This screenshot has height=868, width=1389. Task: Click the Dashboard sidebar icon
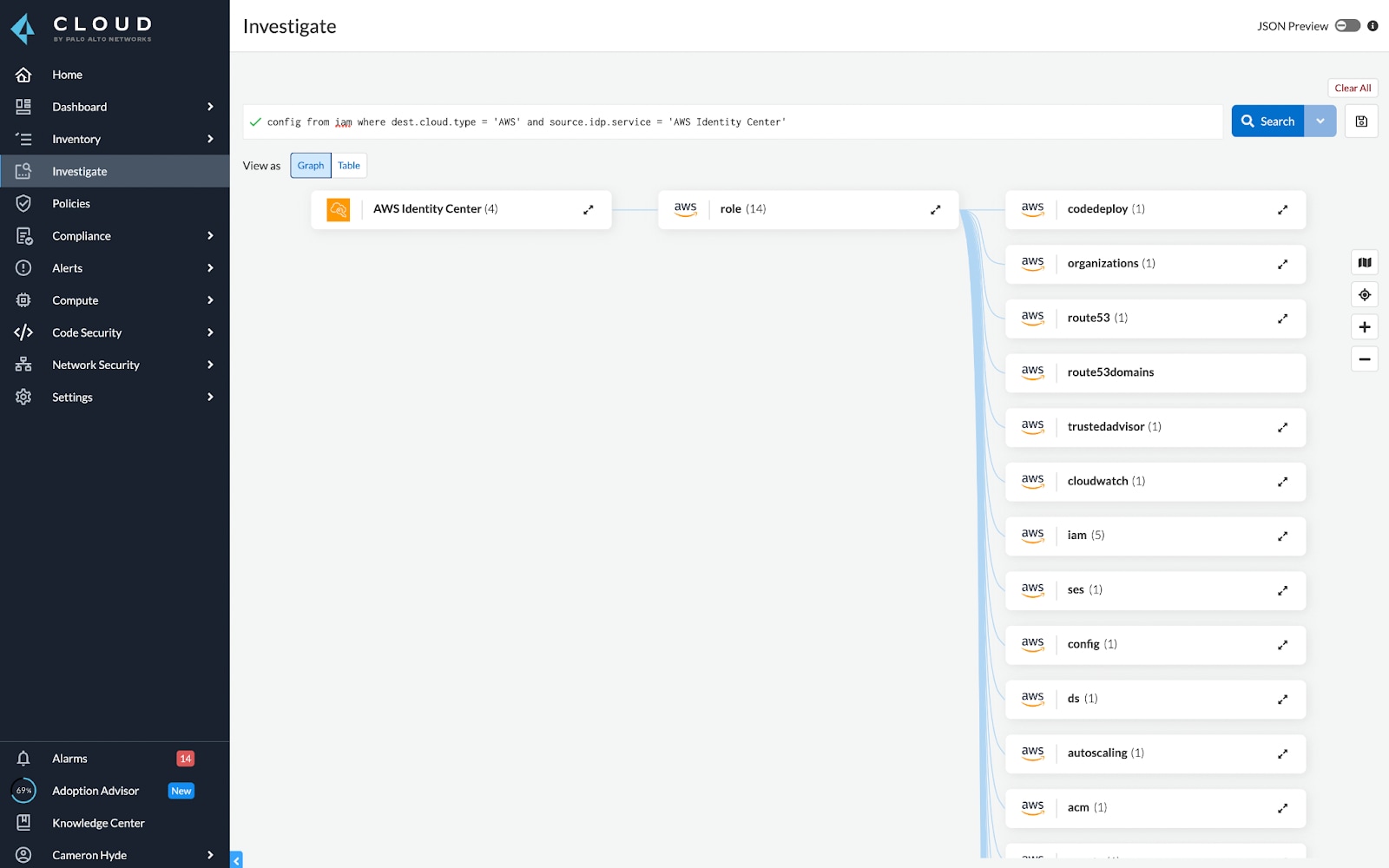click(23, 107)
